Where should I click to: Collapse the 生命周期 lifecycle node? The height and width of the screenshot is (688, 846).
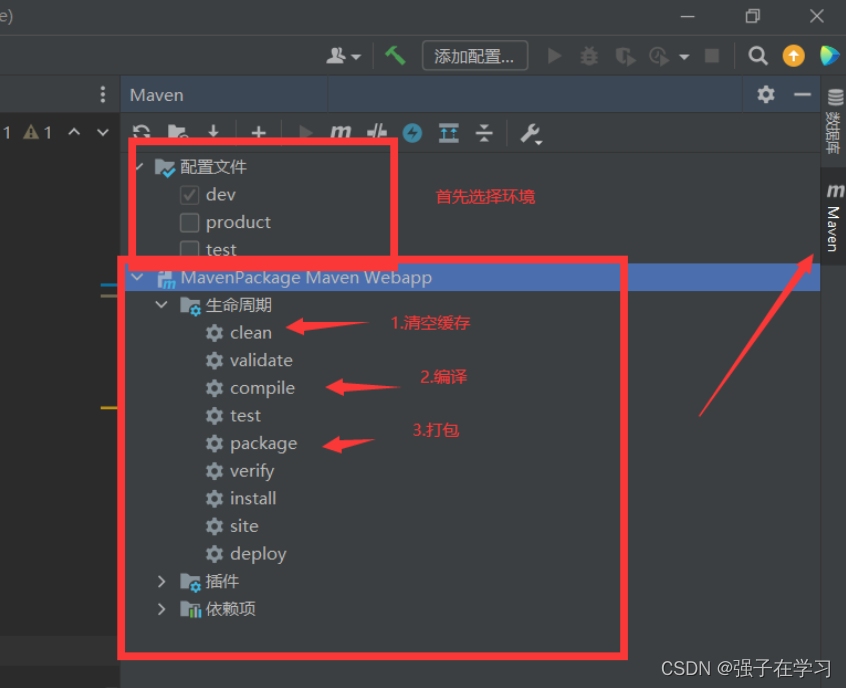(x=161, y=305)
